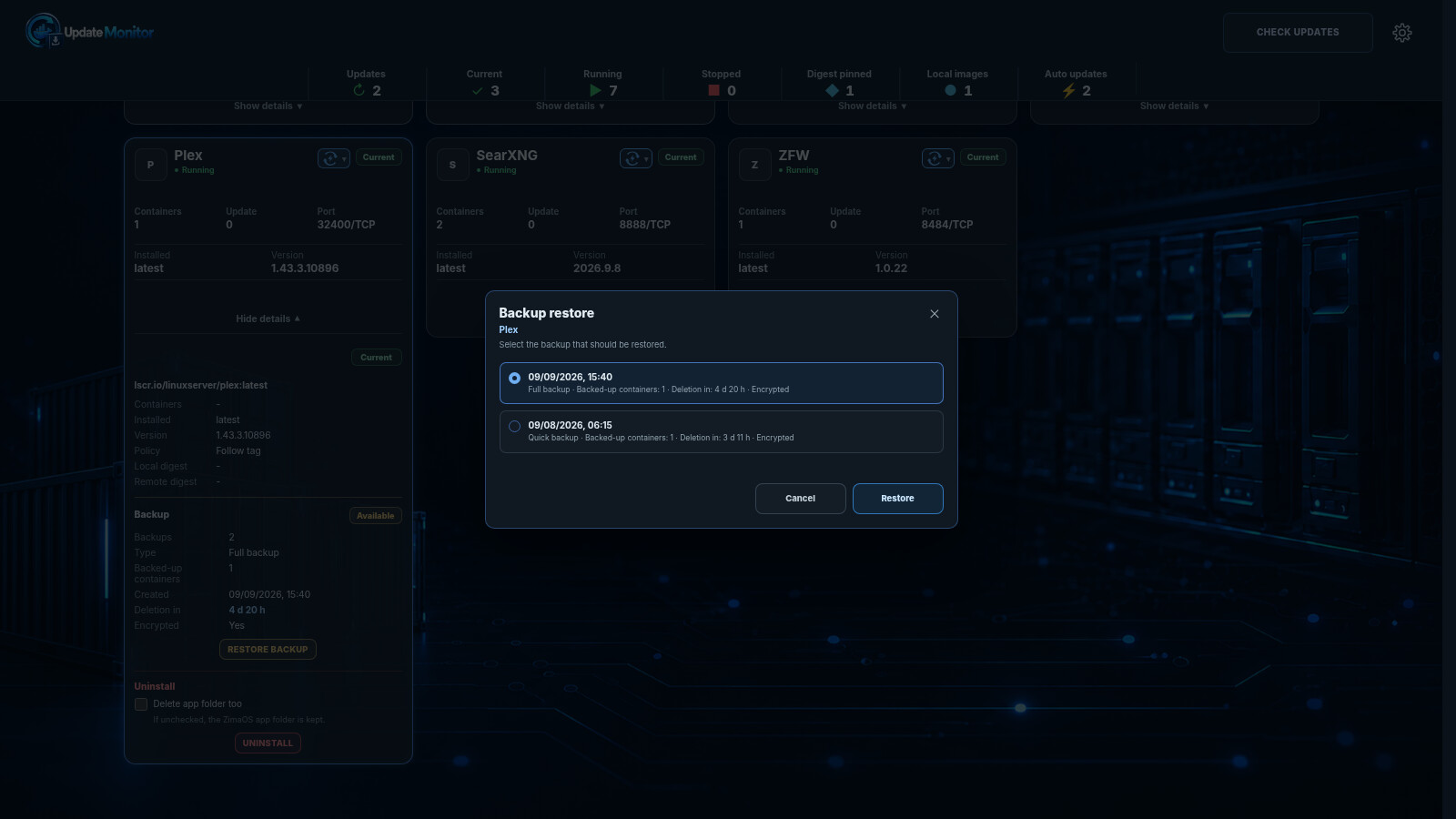Viewport: 1456px width, 819px height.
Task: Expand Show details under Auto updates card
Action: 1174,106
